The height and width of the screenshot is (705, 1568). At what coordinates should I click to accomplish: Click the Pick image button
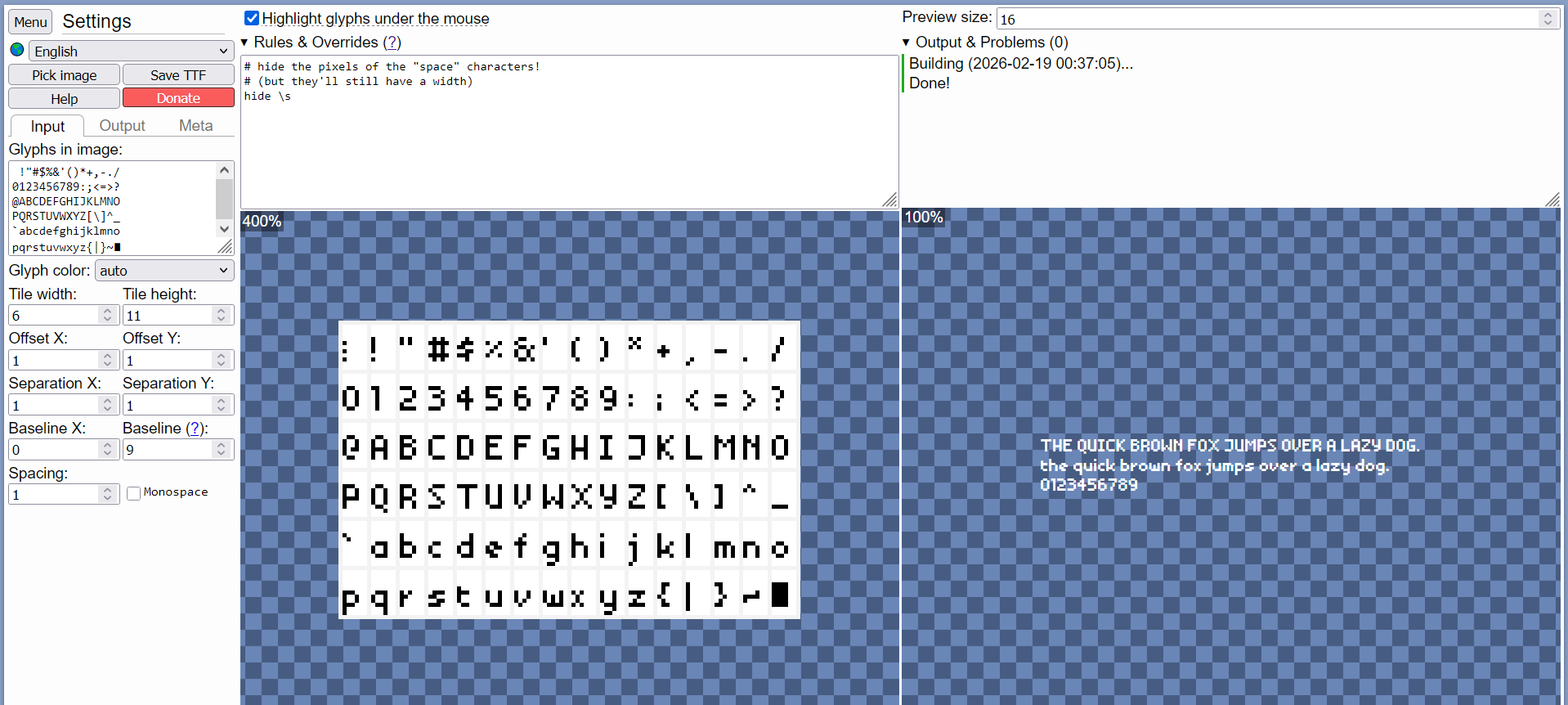(x=65, y=75)
